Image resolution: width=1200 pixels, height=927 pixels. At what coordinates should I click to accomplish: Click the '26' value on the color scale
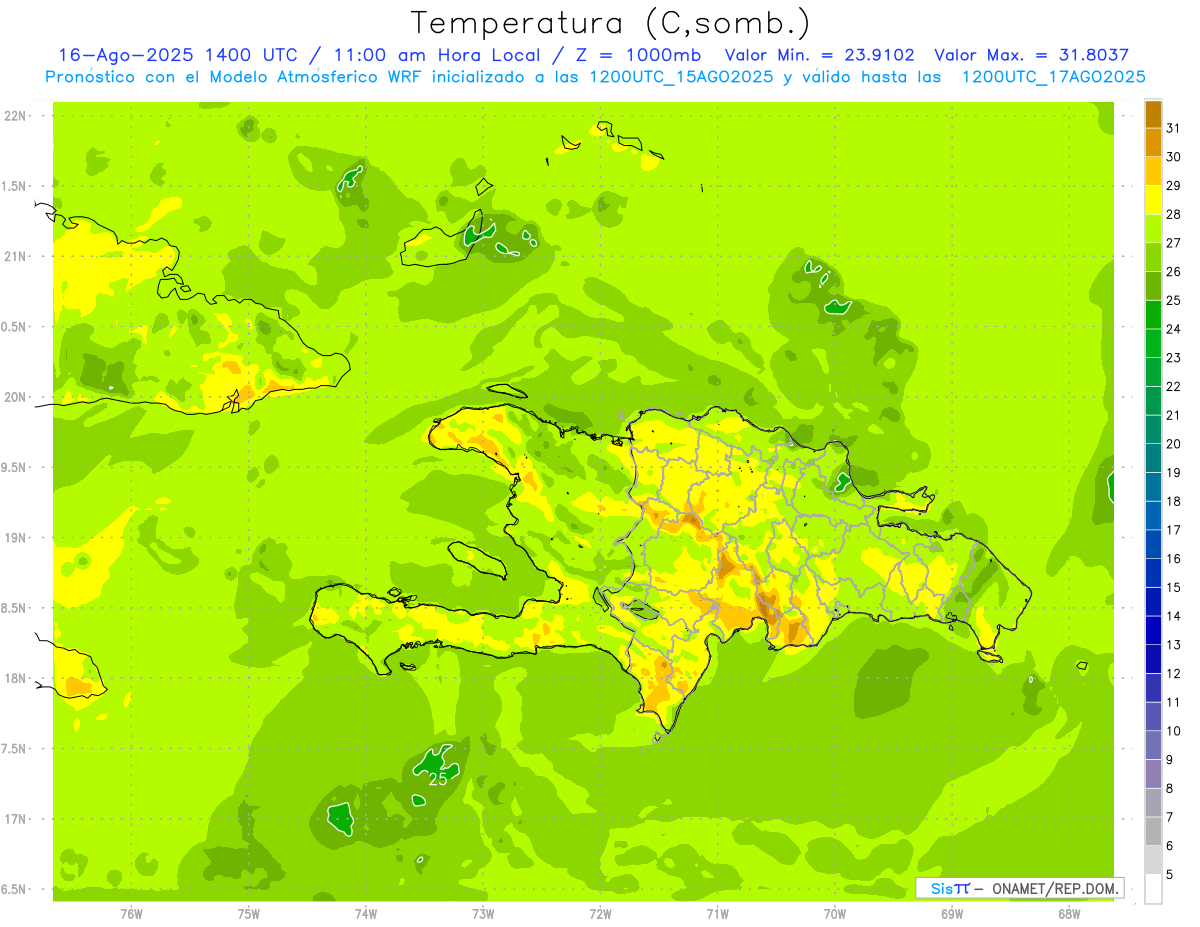(x=1174, y=271)
